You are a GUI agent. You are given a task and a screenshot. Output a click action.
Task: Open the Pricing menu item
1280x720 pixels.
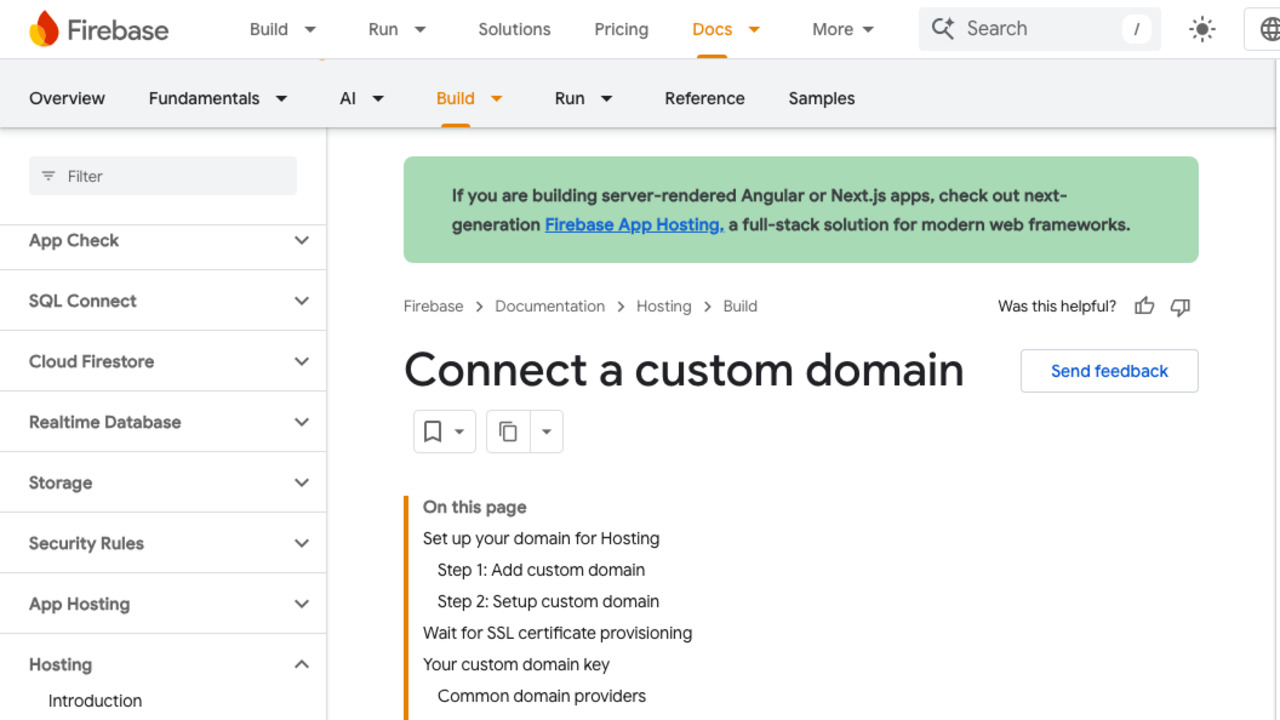click(x=621, y=29)
